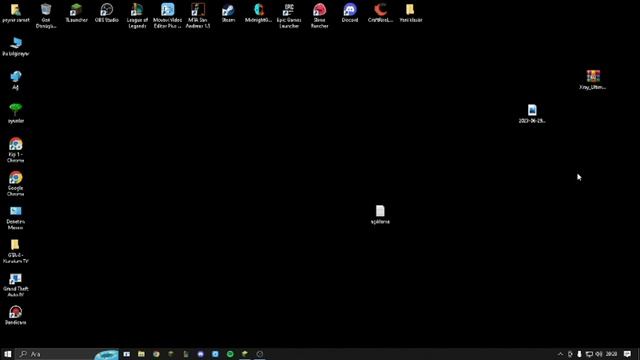Screen dimensions: 640x360
Task: Open the Dandicuva desktop shortcut
Action: coord(16,316)
